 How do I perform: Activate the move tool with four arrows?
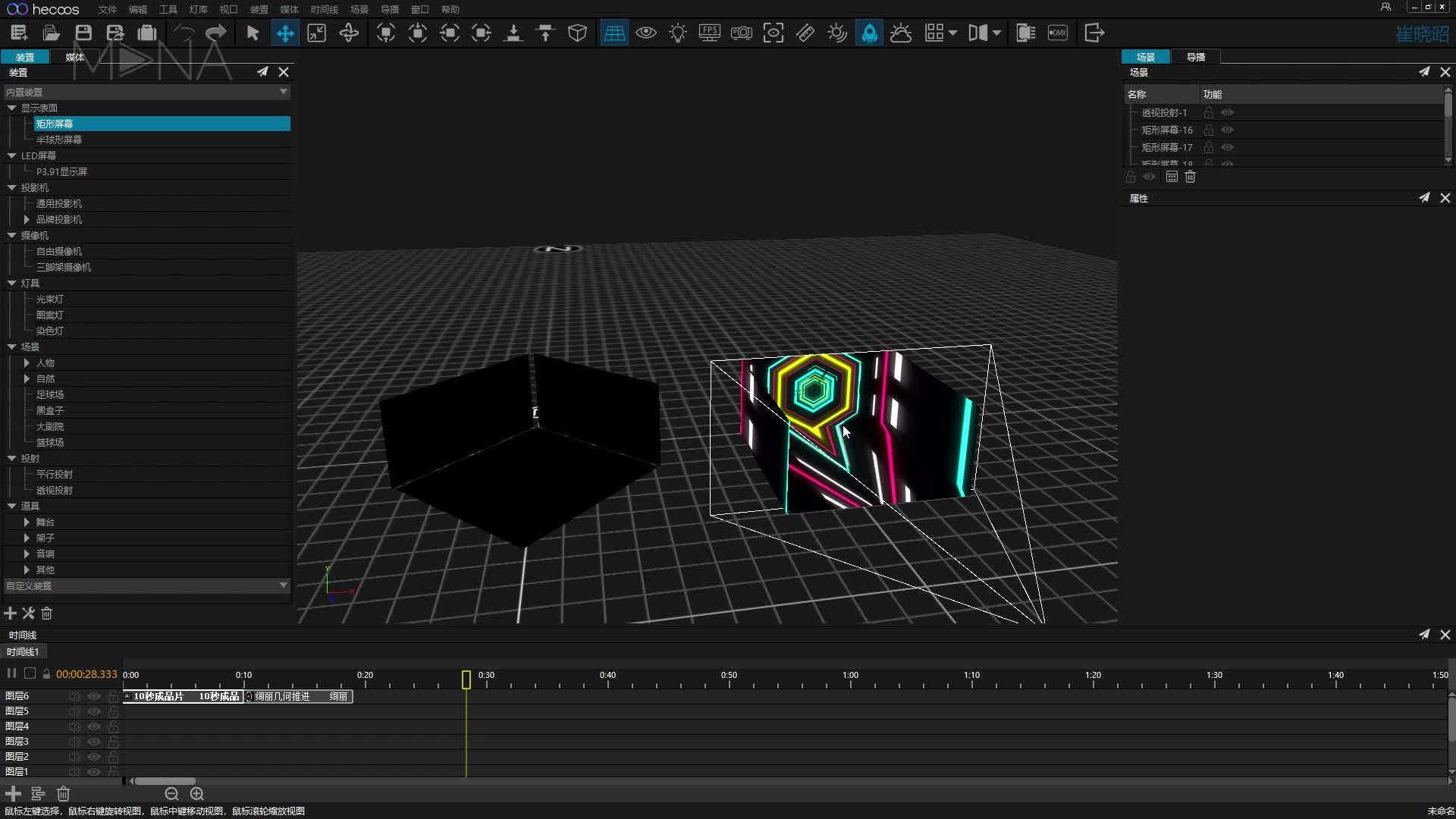[285, 33]
